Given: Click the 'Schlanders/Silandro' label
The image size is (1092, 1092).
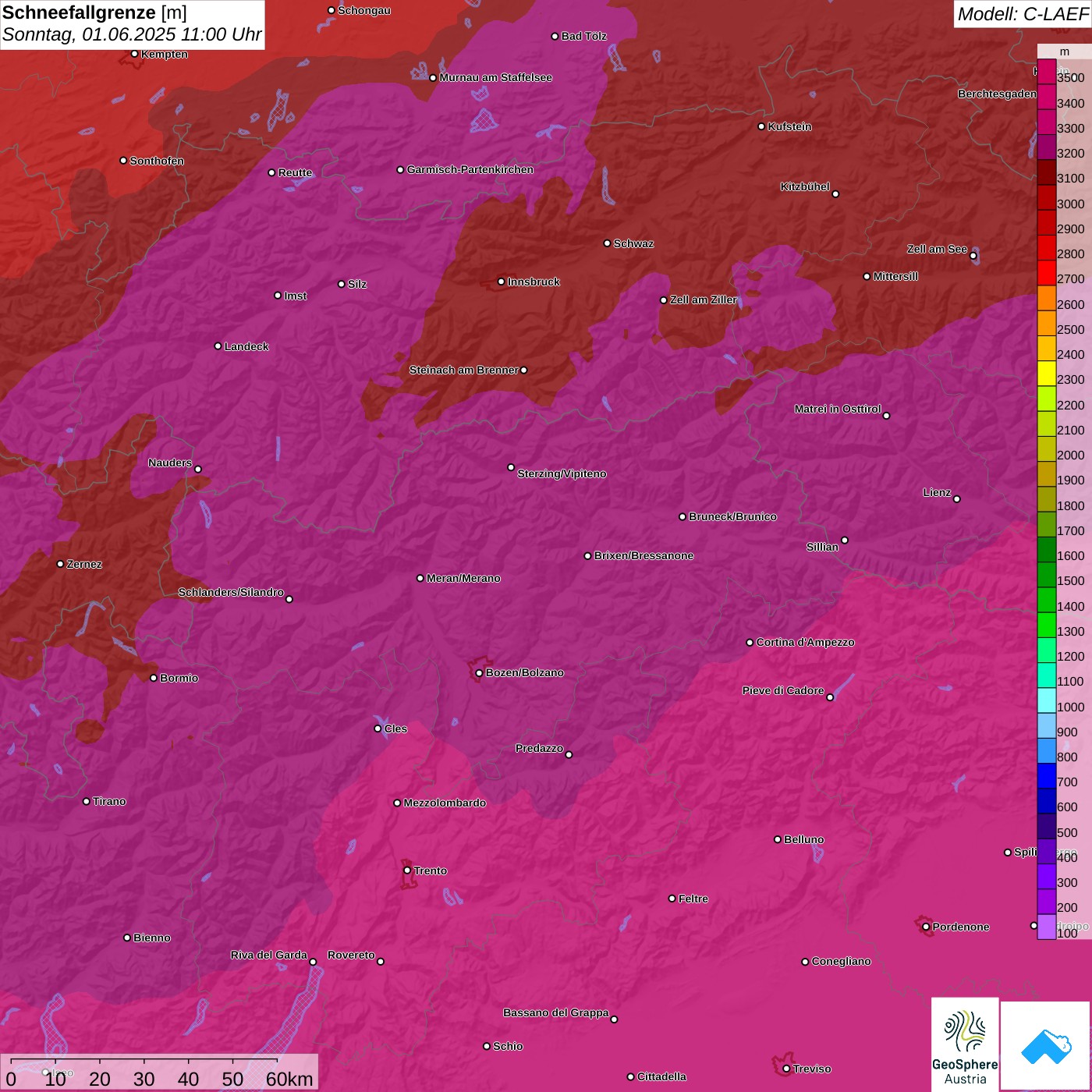Looking at the screenshot, I should 231,592.
